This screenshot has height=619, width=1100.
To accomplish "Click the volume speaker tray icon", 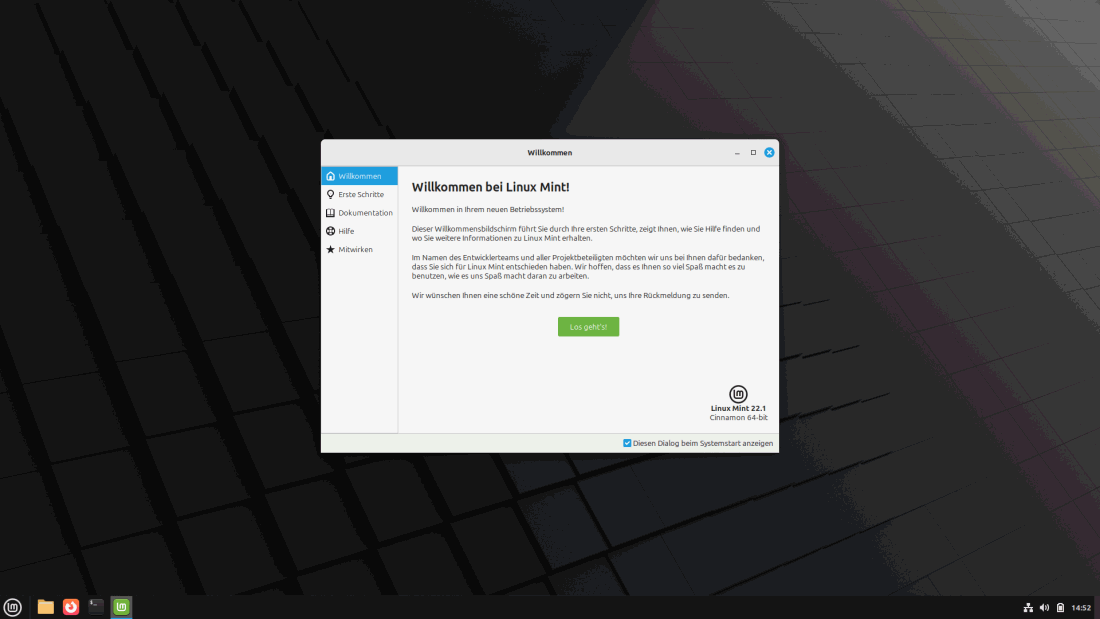I will [x=1044, y=608].
